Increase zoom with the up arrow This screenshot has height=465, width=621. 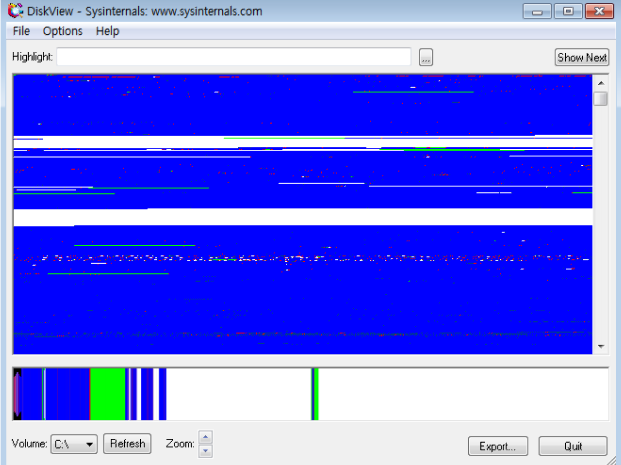pyautogui.click(x=206, y=437)
